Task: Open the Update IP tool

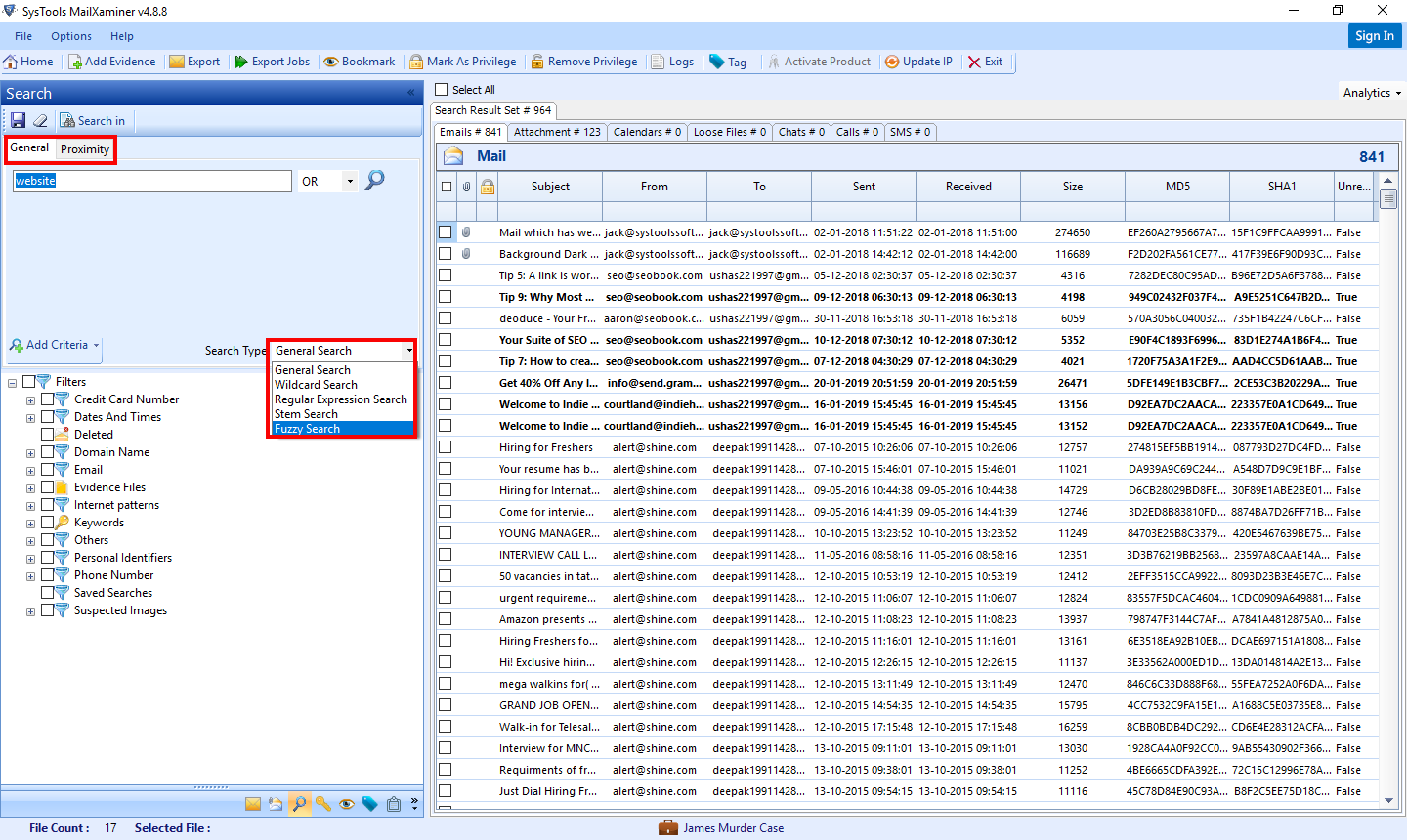Action: tap(918, 61)
